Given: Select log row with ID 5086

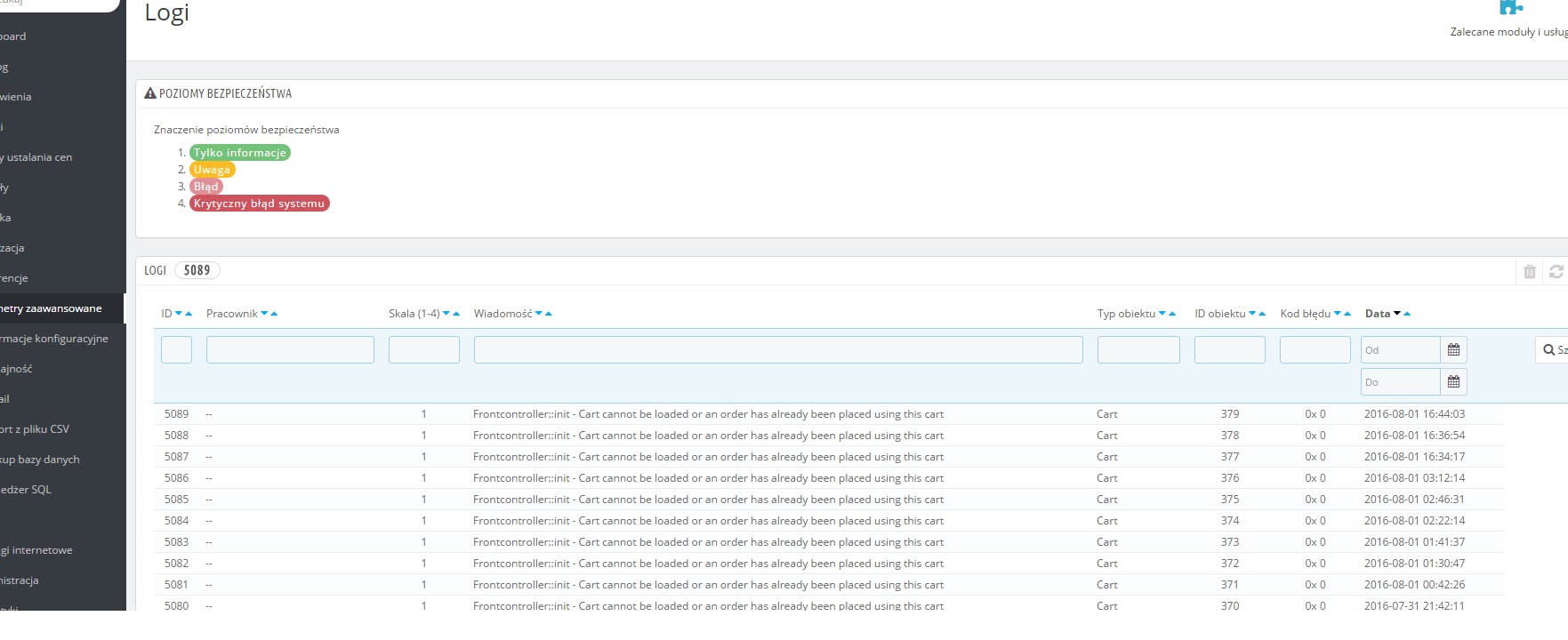Looking at the screenshot, I should pyautogui.click(x=829, y=478).
